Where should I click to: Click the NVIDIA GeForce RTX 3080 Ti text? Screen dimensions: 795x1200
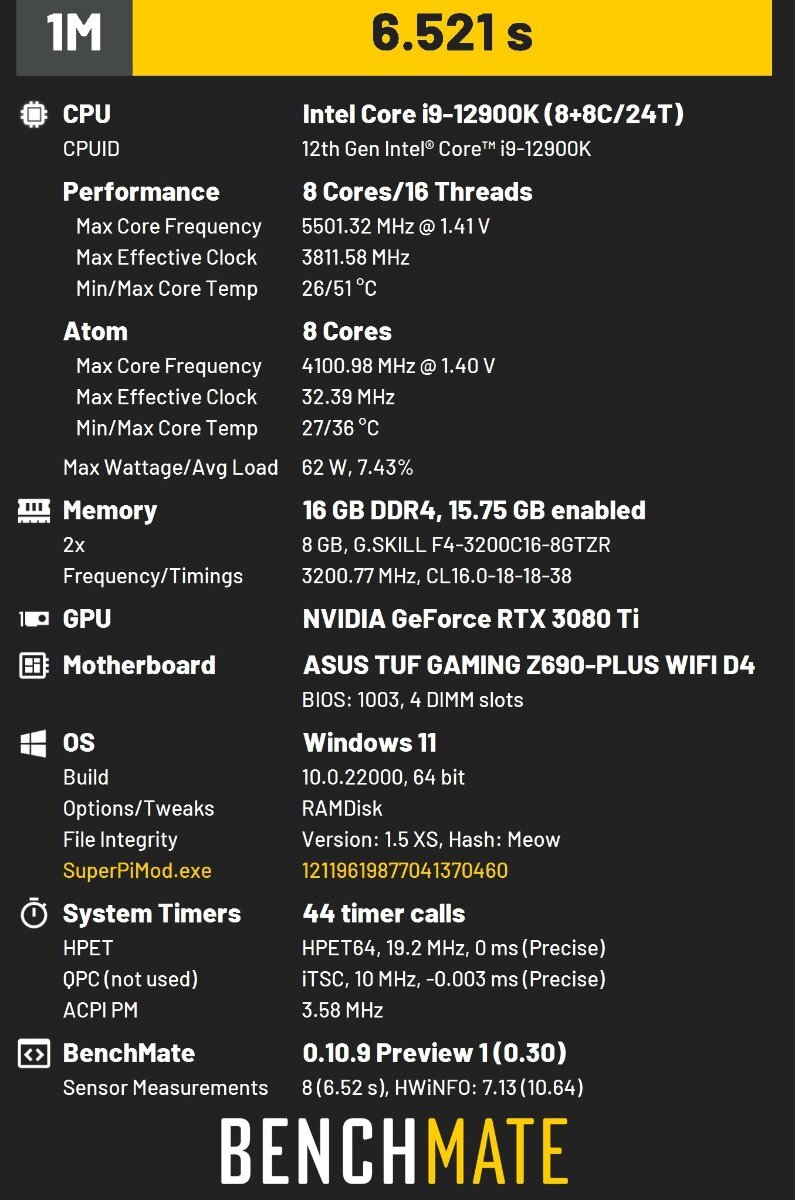[471, 619]
